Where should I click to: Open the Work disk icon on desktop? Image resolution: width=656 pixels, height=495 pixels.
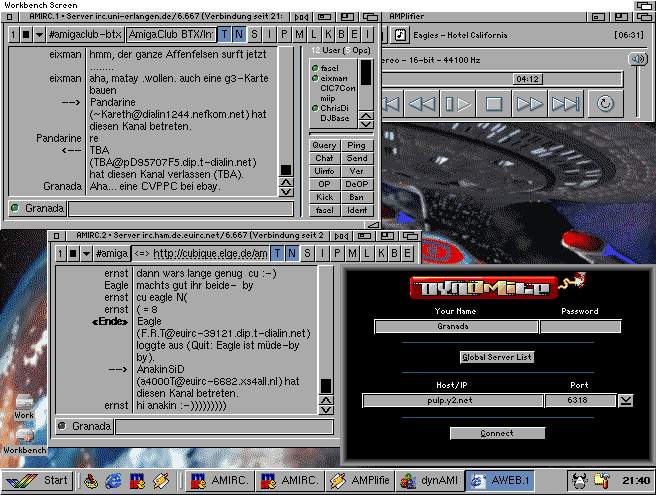(24, 402)
